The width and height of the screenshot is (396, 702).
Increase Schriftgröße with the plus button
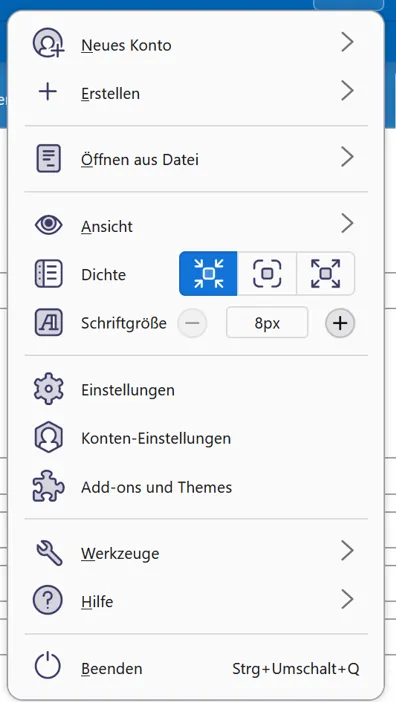(340, 322)
